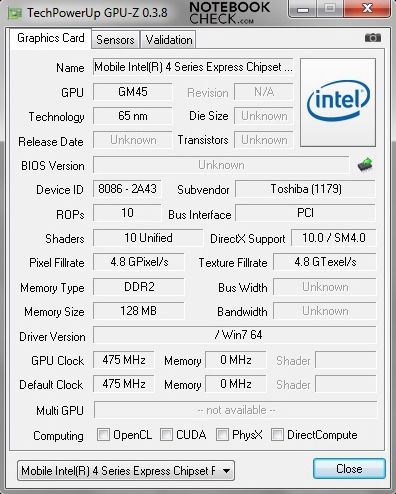Screen dimensions: 396x494
Task: Toggle the CUDA checkbox
Action: pyautogui.click(x=166, y=435)
